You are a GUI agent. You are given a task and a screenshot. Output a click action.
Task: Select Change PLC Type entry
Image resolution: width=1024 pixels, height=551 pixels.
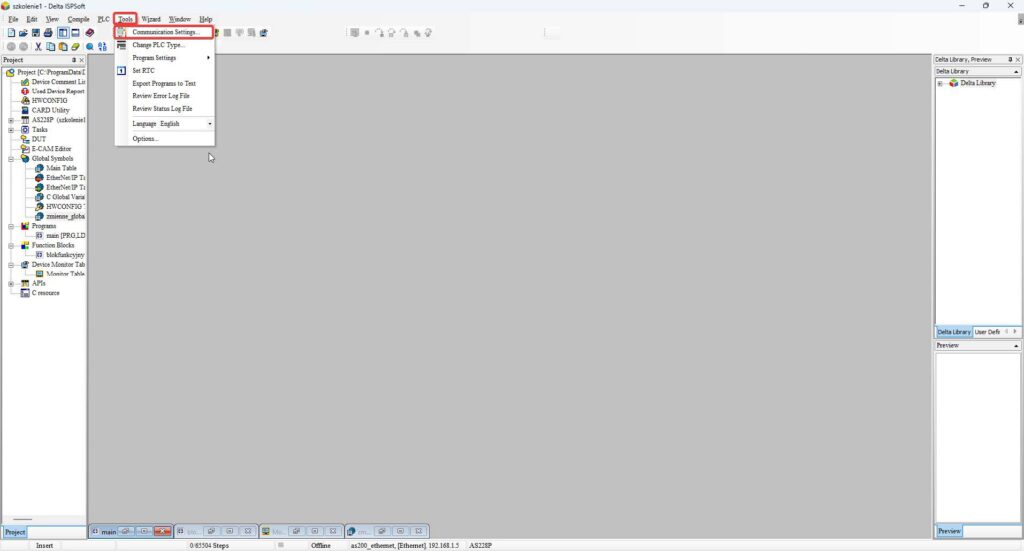click(158, 45)
